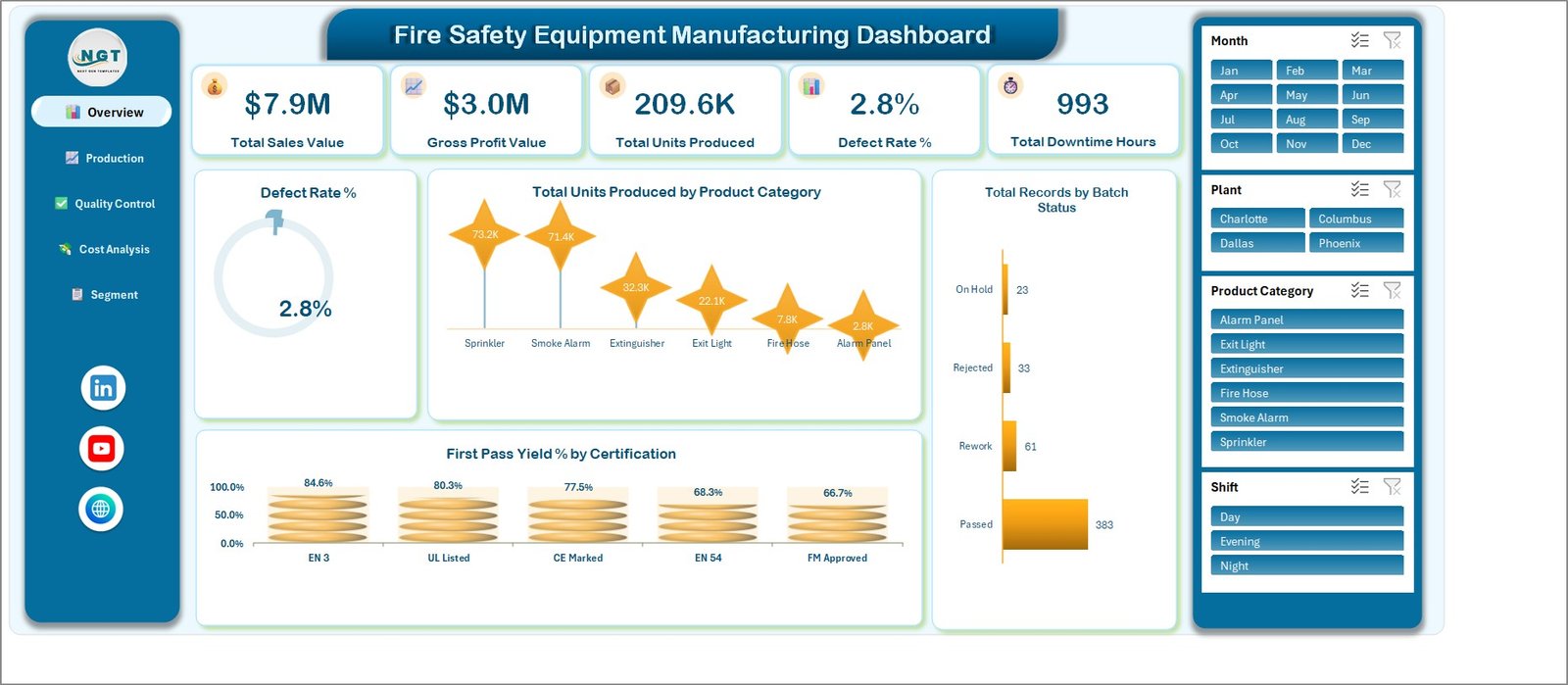
Task: Click the Defect Rate % doughnut gauge
Action: (x=273, y=277)
